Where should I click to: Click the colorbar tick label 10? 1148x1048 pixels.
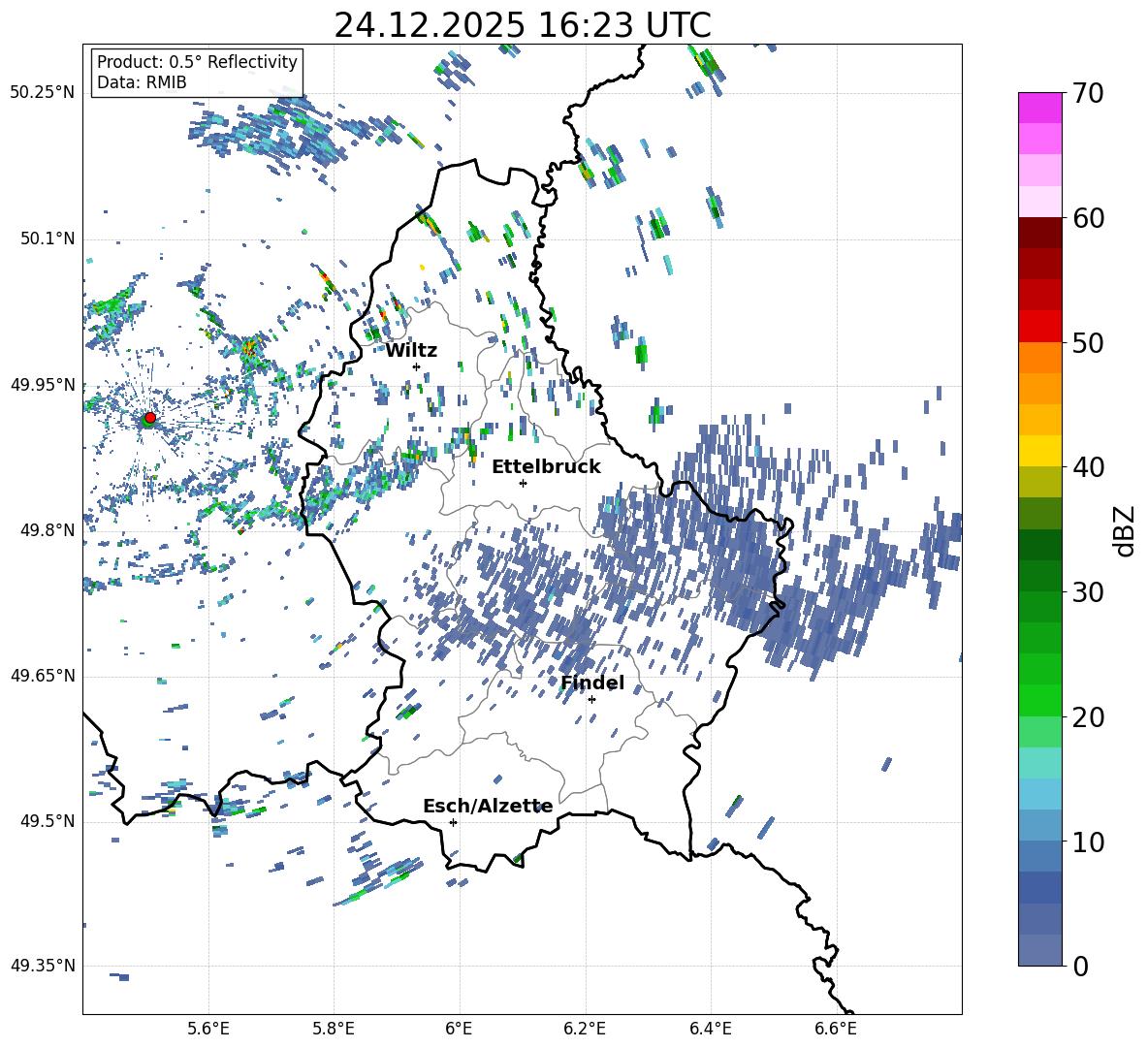coord(1088,842)
